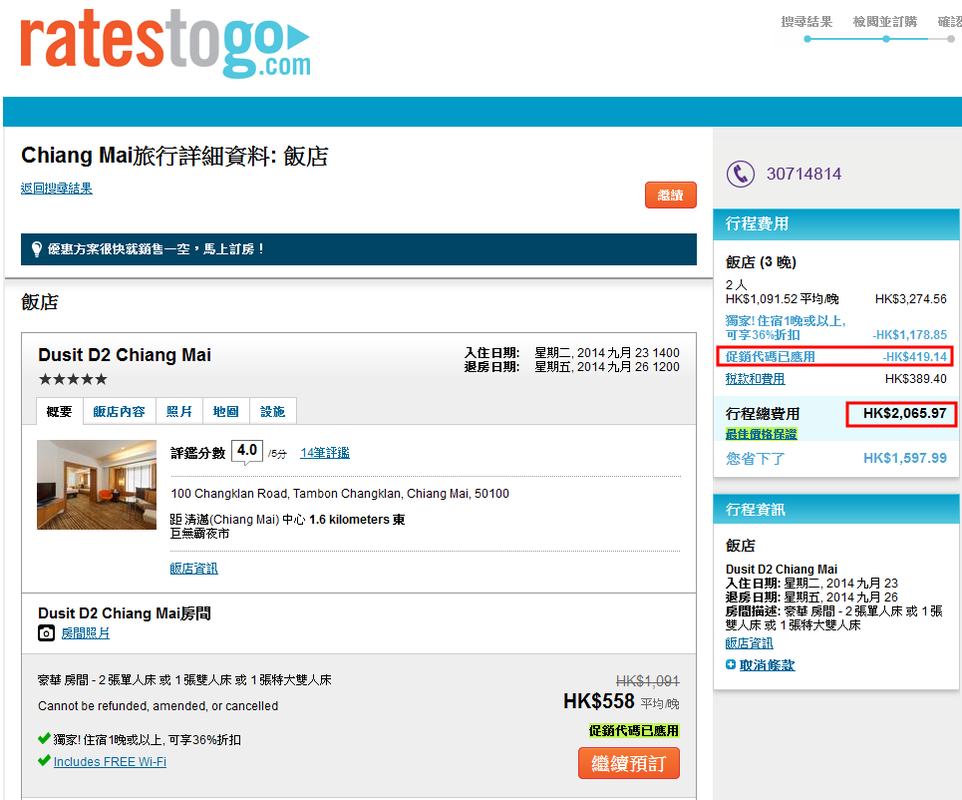Open the 設施 tab
This screenshot has height=800, width=962.
[x=272, y=411]
